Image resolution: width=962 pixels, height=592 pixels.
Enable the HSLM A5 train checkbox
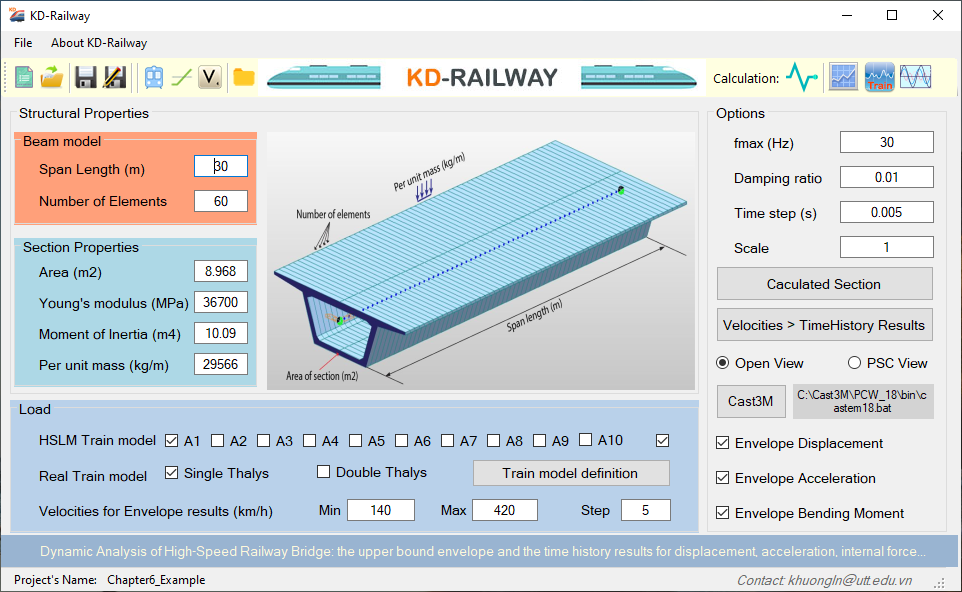click(x=355, y=441)
